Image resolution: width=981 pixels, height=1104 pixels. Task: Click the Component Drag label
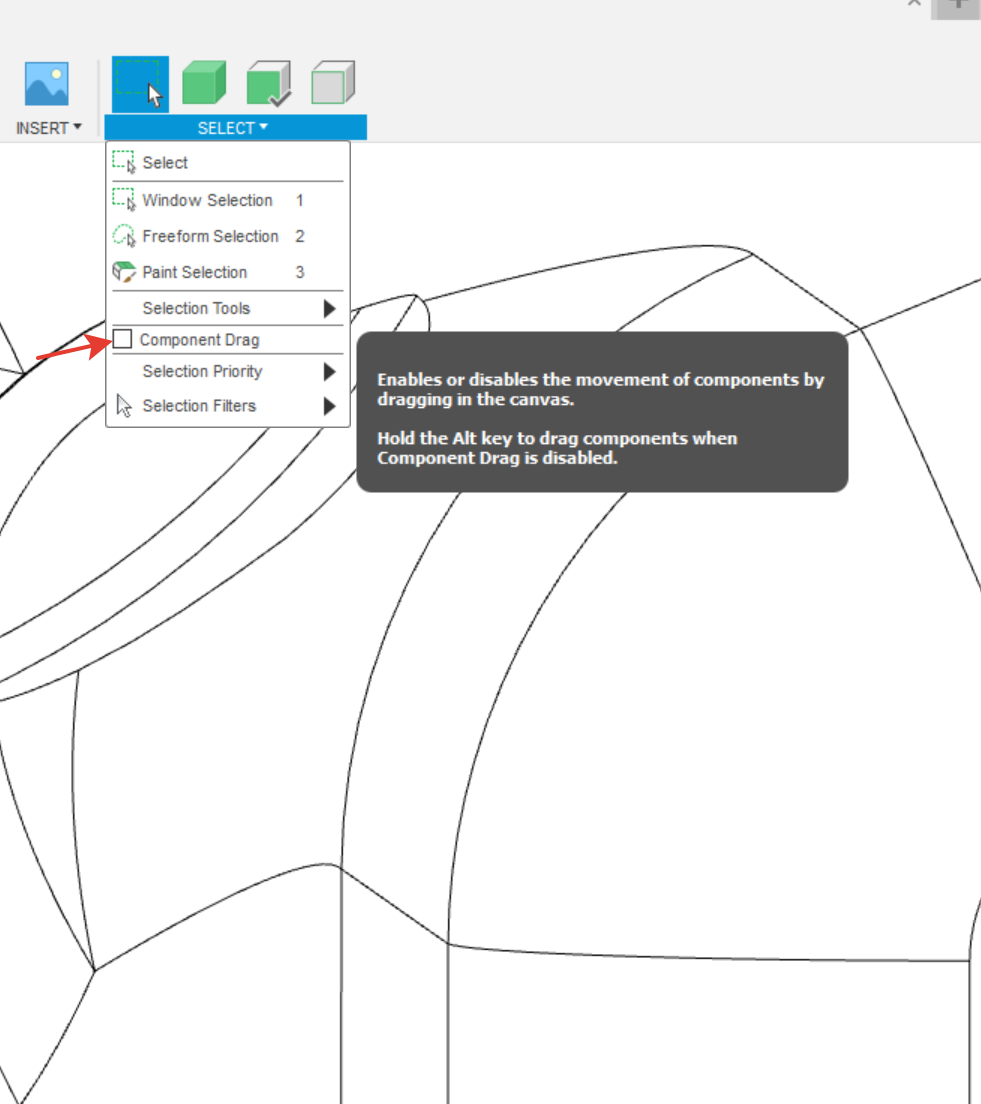[x=199, y=339]
